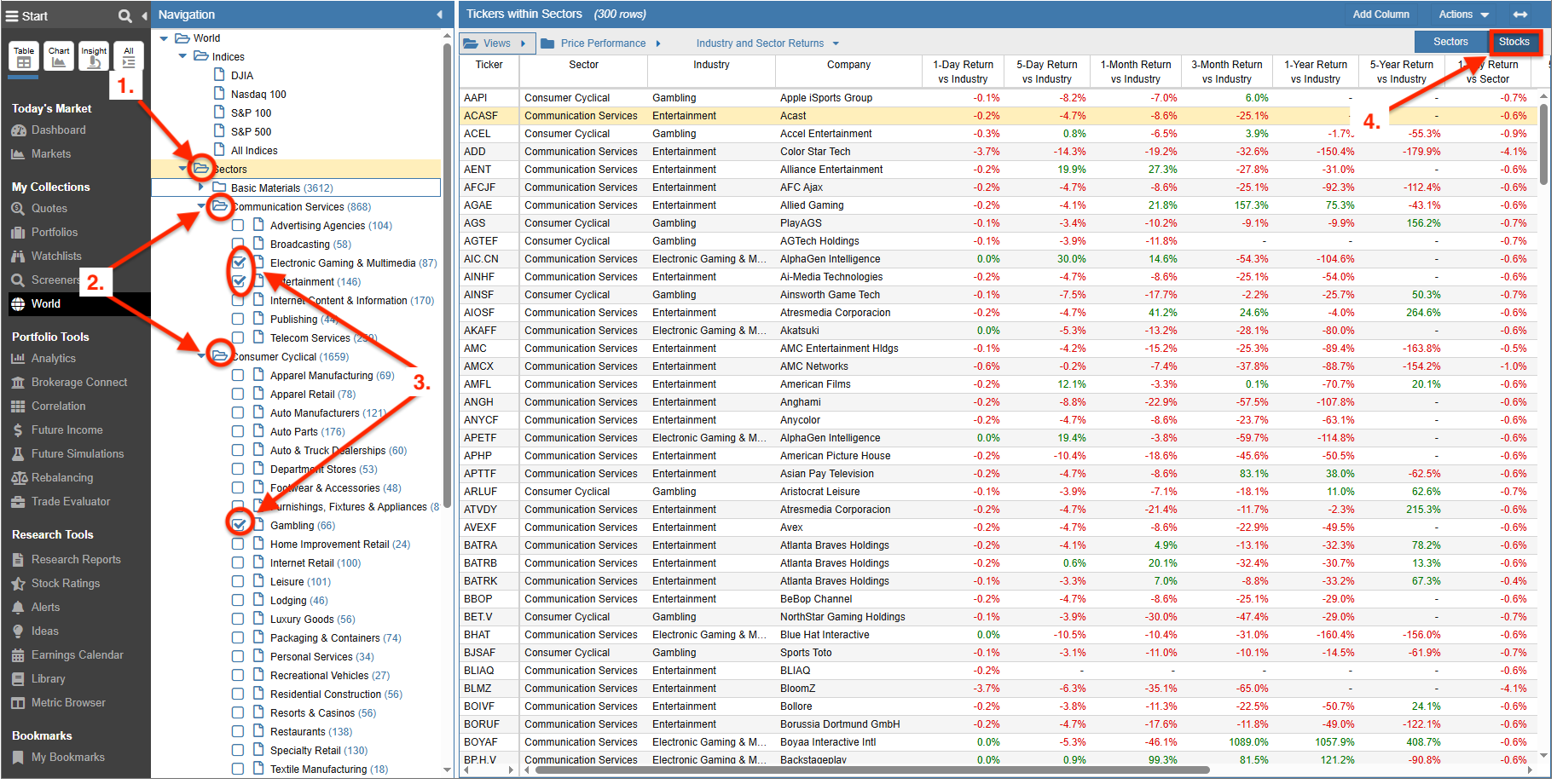
Task: Check the Broadcasting checkbox
Action: click(x=238, y=245)
